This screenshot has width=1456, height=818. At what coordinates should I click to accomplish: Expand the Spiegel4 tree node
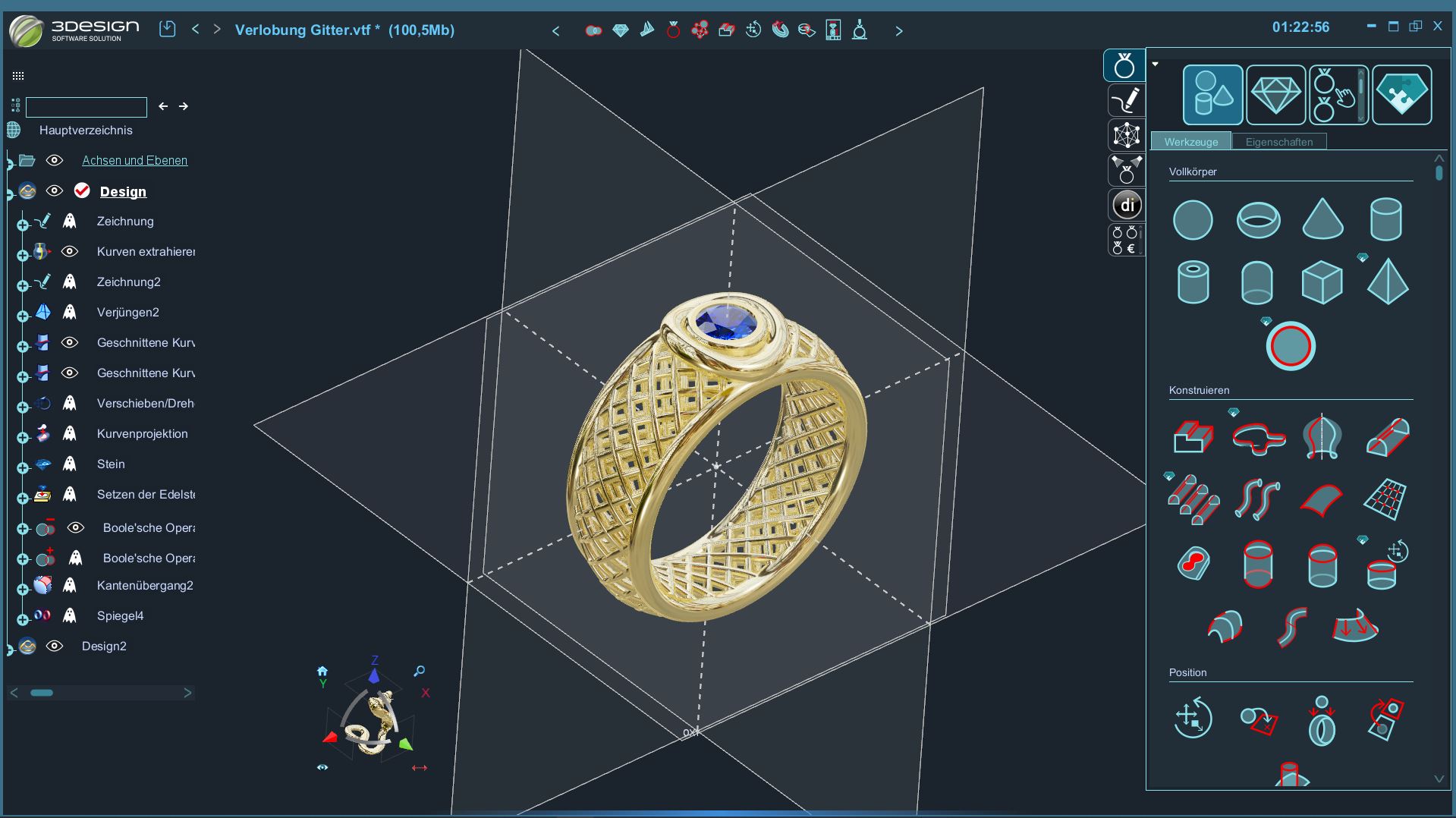(23, 619)
